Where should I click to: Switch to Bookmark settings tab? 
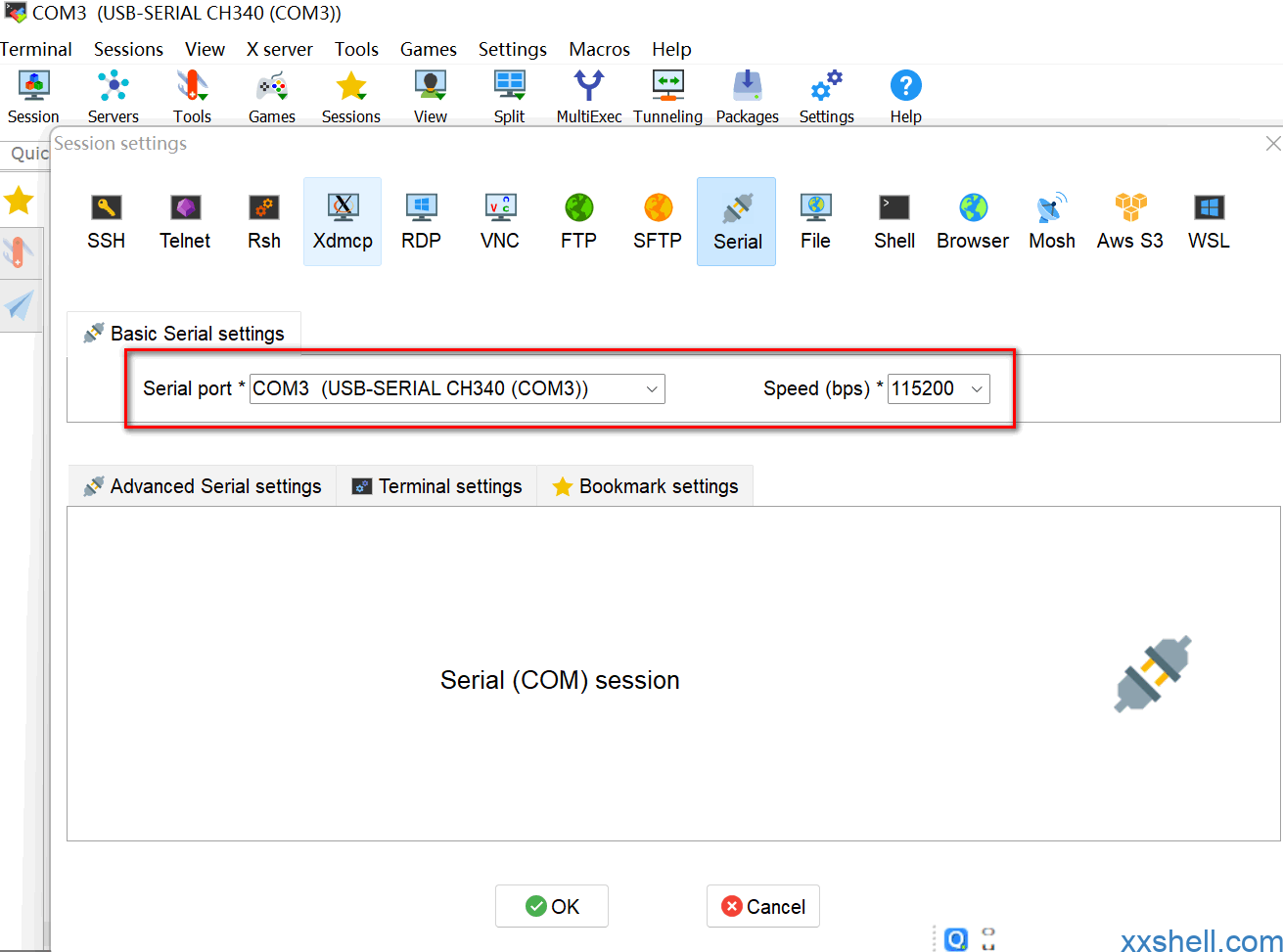coord(645,486)
